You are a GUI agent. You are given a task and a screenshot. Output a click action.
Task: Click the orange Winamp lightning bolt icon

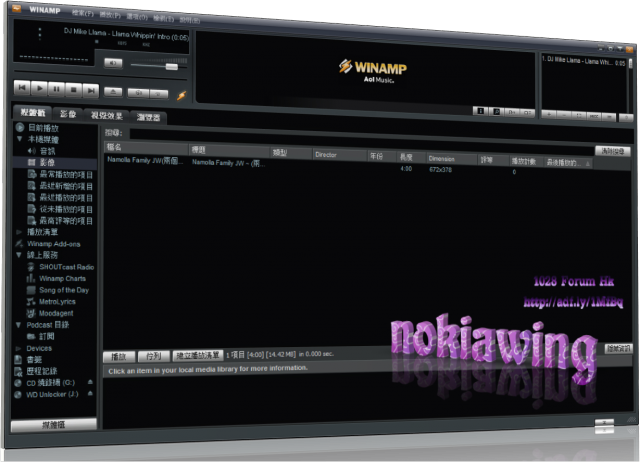(x=181, y=96)
